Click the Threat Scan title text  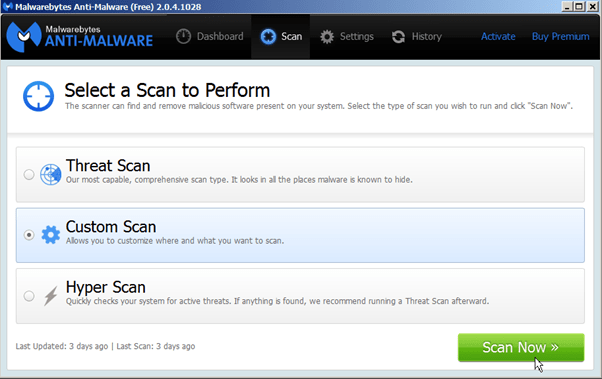108,166
